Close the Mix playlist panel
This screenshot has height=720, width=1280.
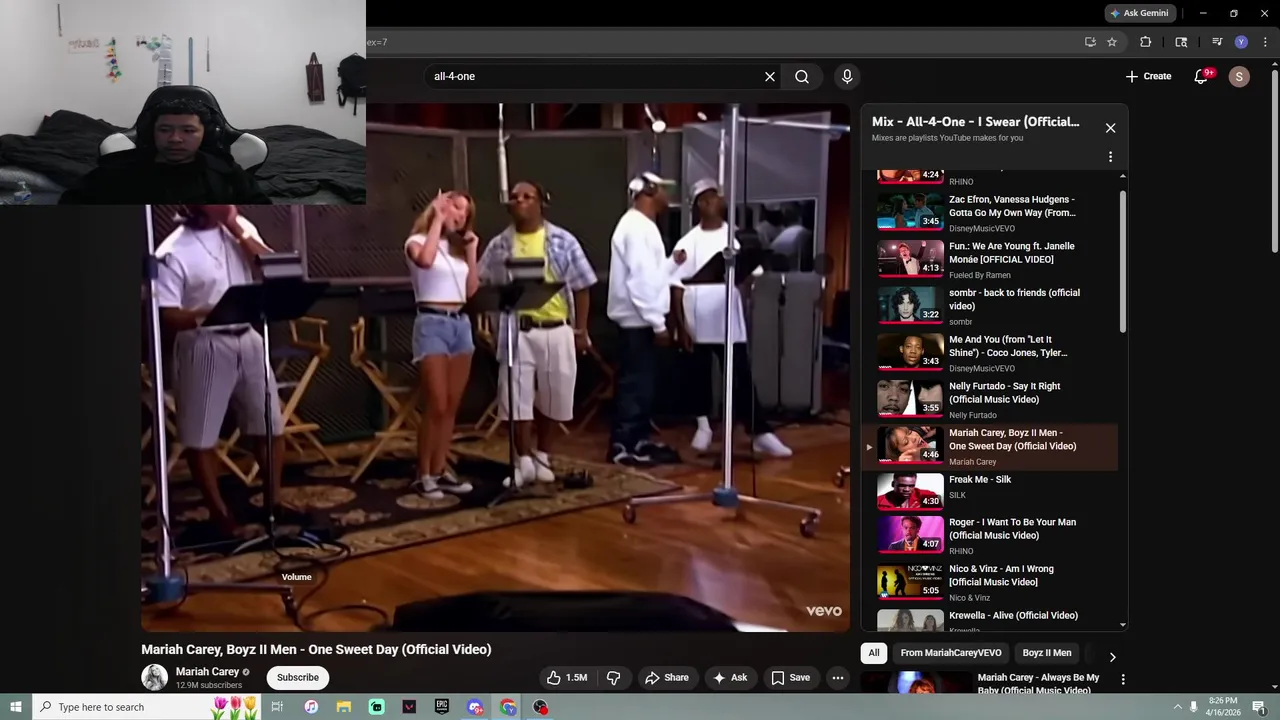(x=1110, y=128)
